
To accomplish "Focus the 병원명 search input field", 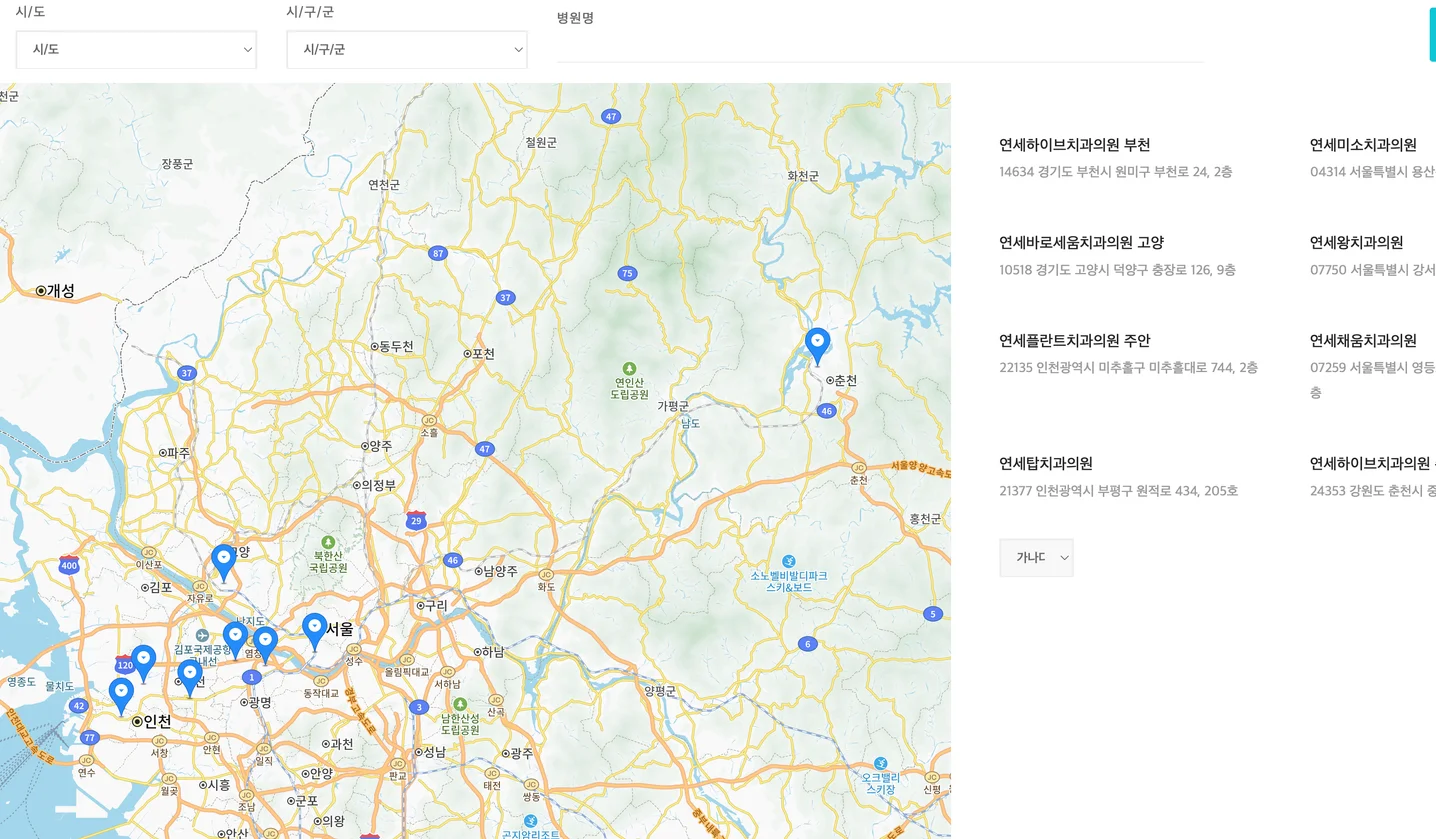I will tap(880, 46).
